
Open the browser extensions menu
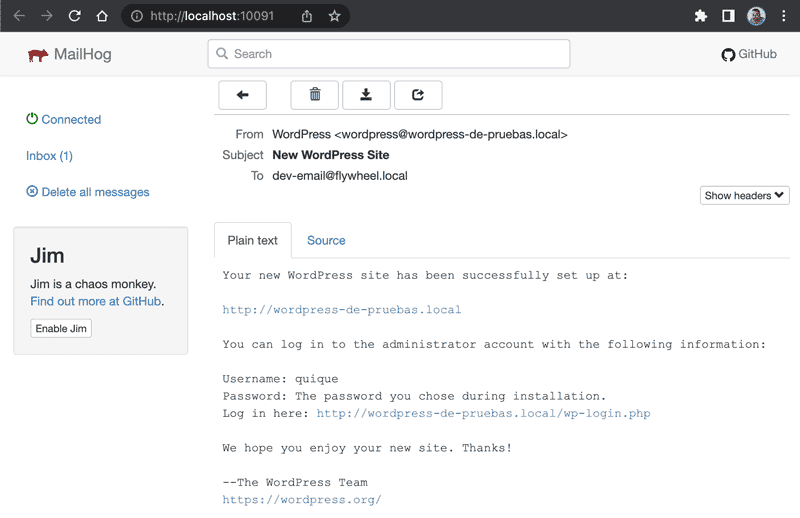(701, 16)
